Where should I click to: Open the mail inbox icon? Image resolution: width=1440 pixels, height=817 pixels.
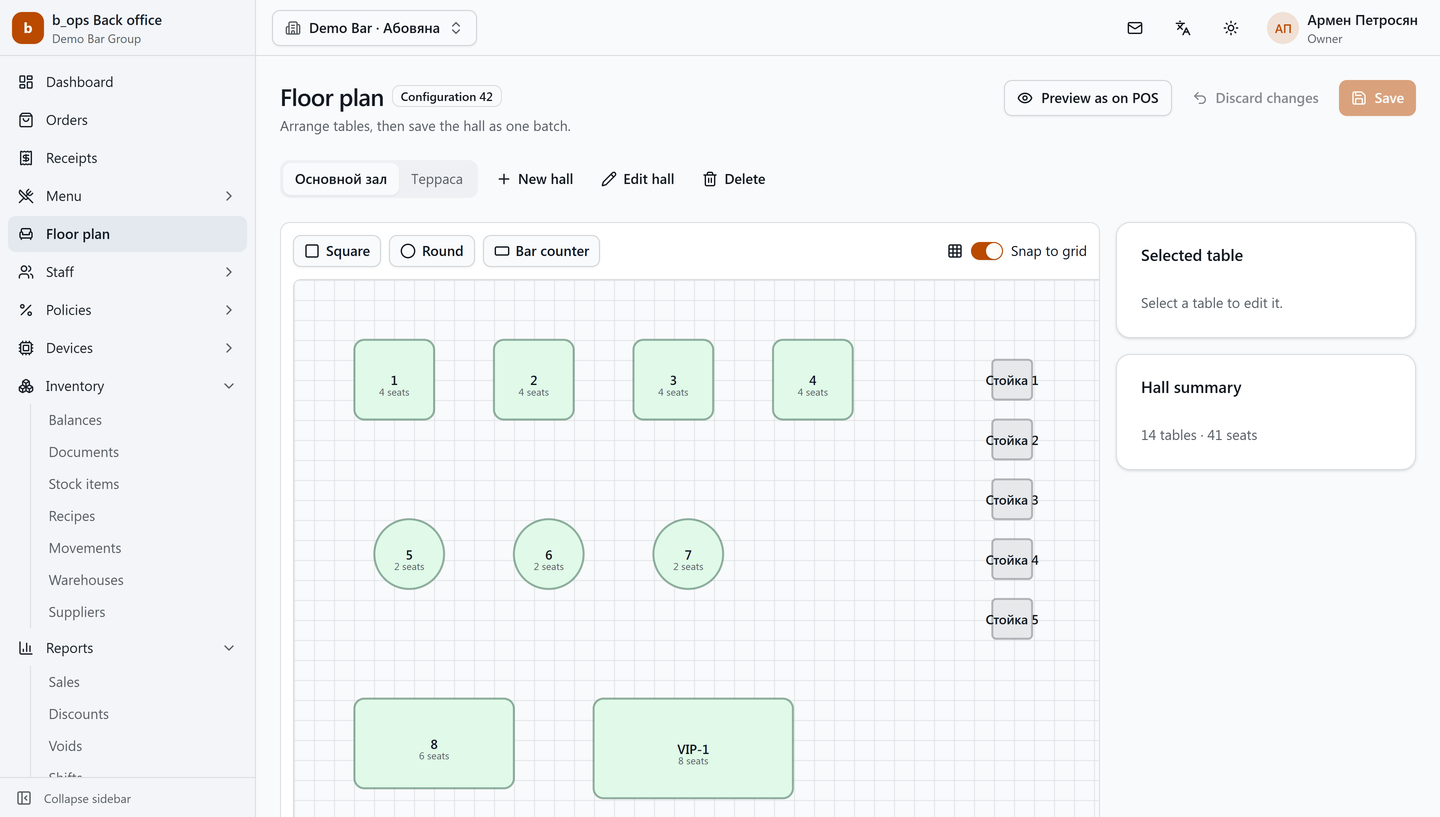tap(1135, 28)
